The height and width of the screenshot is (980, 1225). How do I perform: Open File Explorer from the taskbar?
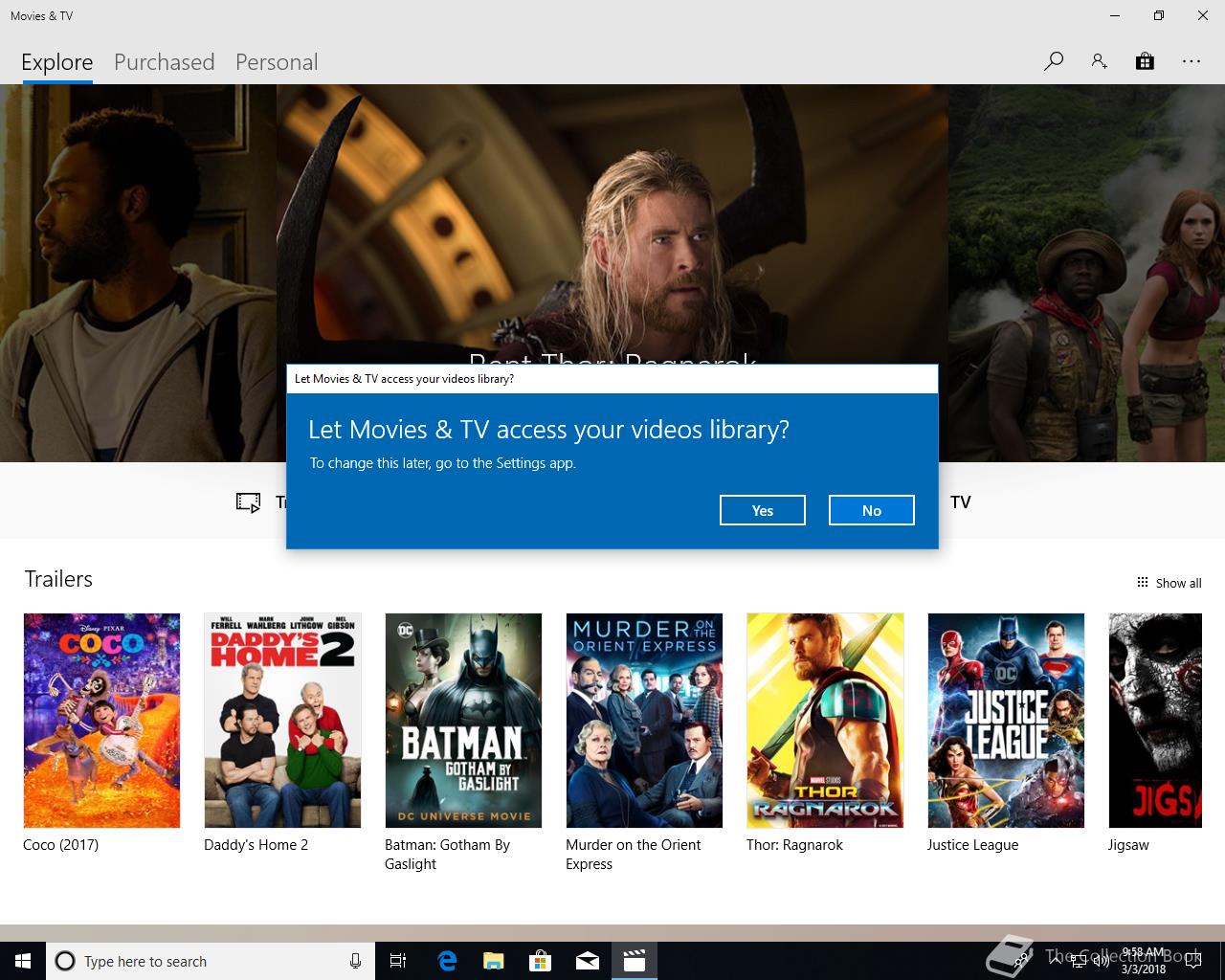pos(494,961)
